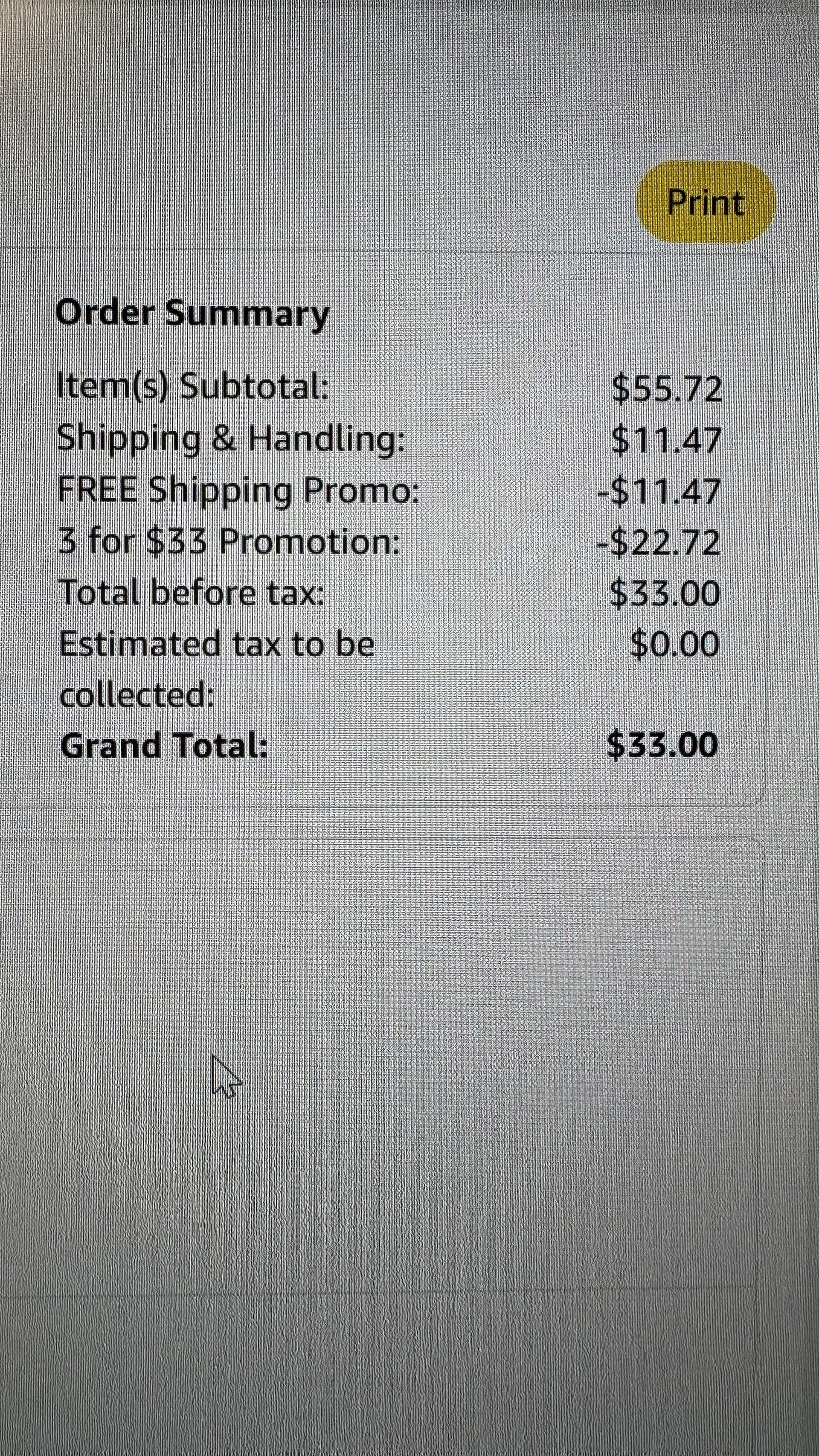
Task: Click the Order Summary heading
Action: coord(192,314)
